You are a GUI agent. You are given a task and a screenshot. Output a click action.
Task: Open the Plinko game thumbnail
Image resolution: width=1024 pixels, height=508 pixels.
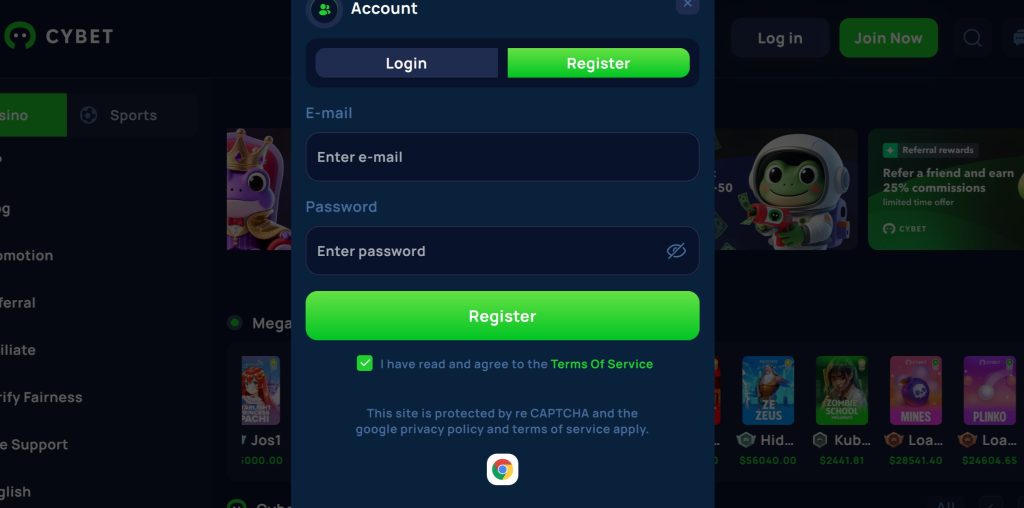click(x=989, y=390)
